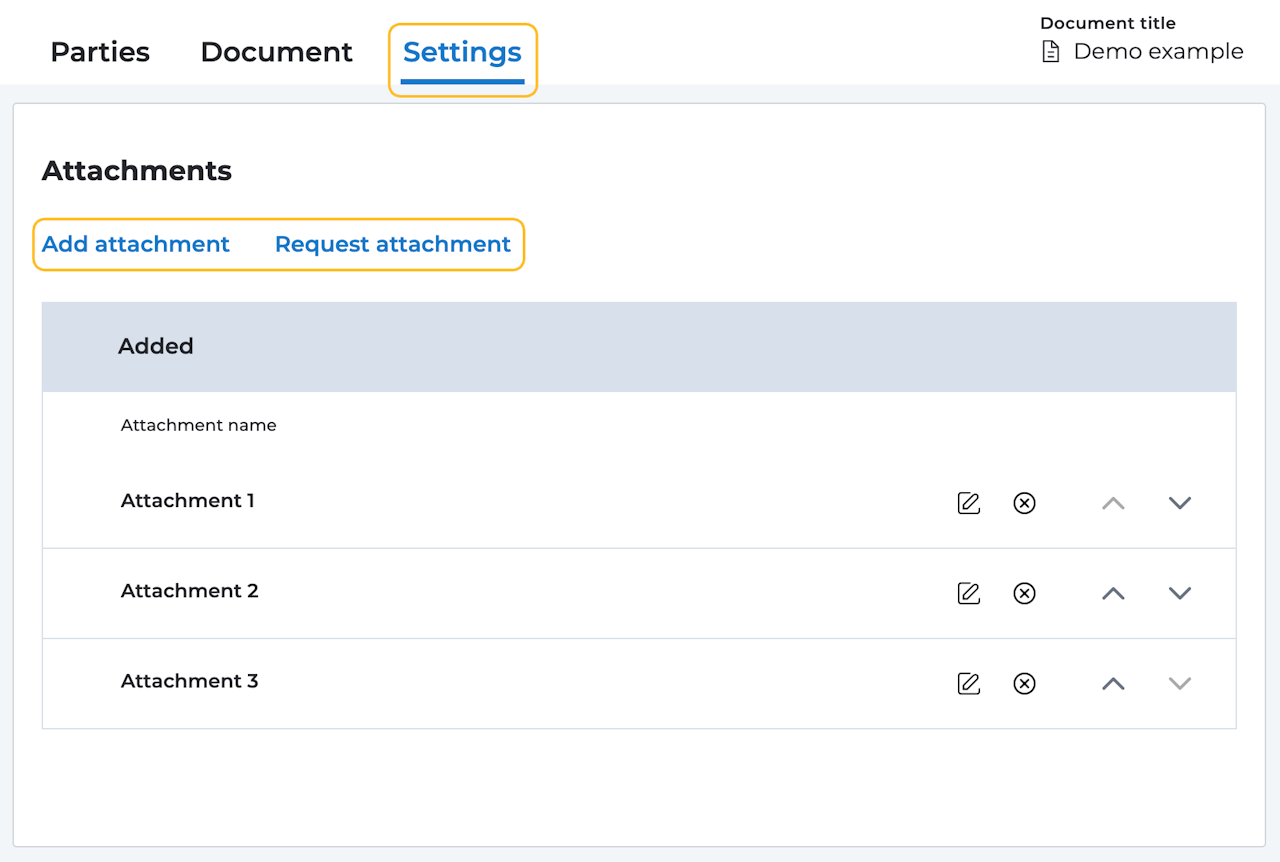The height and width of the screenshot is (862, 1280).
Task: Move Attachment 2 down one position
Action: [1180, 593]
